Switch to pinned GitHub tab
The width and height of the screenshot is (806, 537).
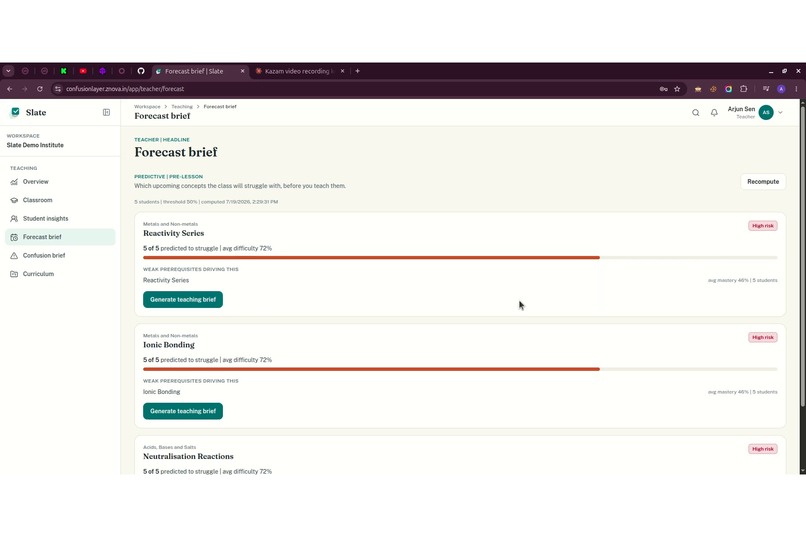point(141,71)
